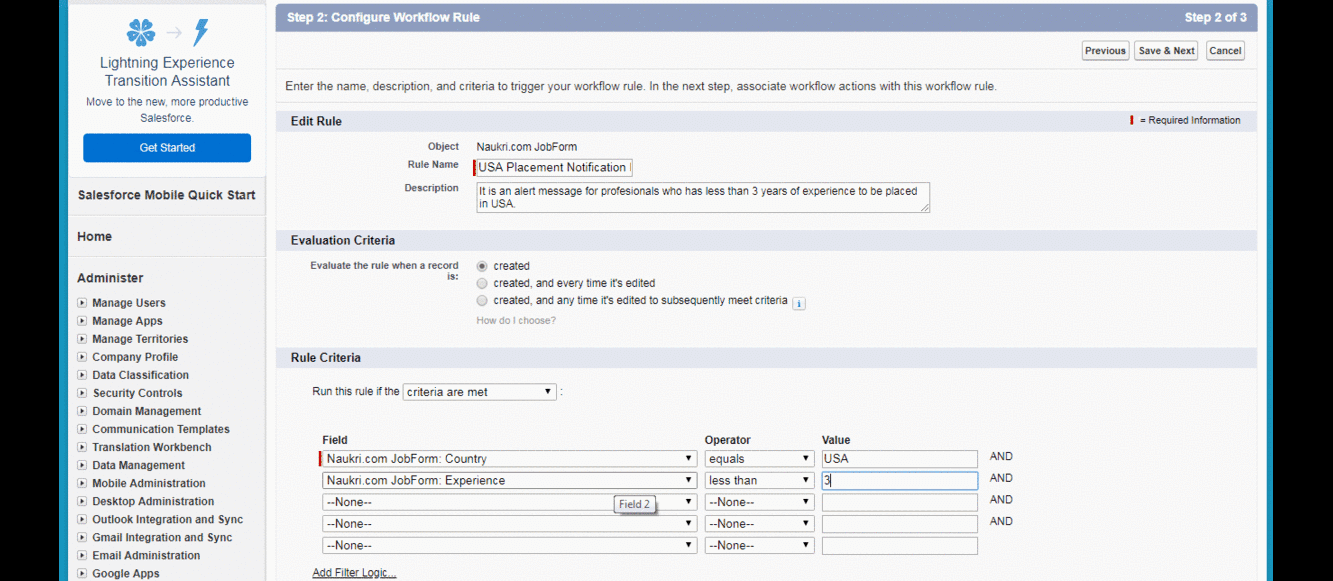This screenshot has height=581, width=1333.
Task: Click the Save & Next button
Action: click(x=1166, y=51)
